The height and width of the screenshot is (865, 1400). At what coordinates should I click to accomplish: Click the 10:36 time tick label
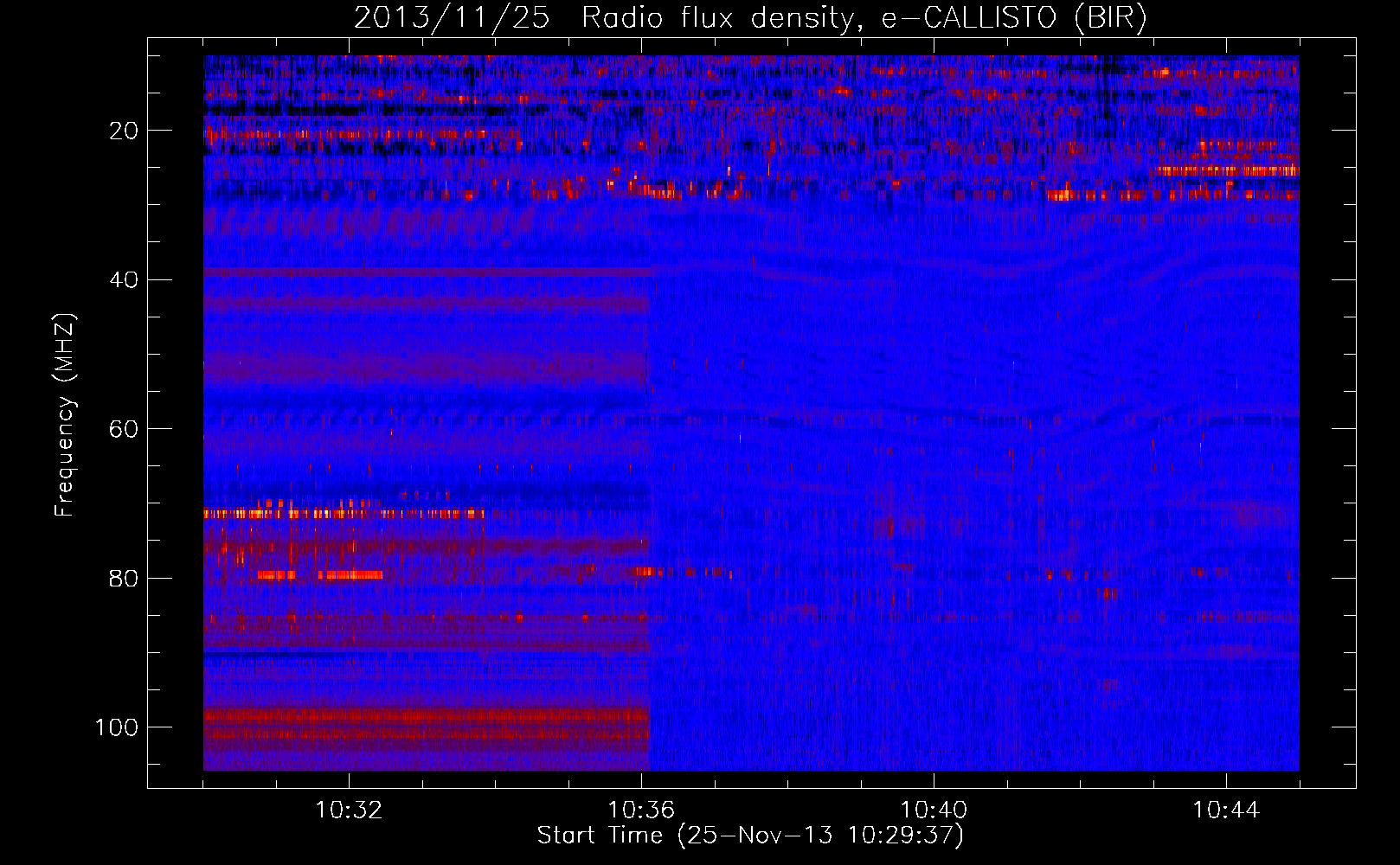click(641, 811)
